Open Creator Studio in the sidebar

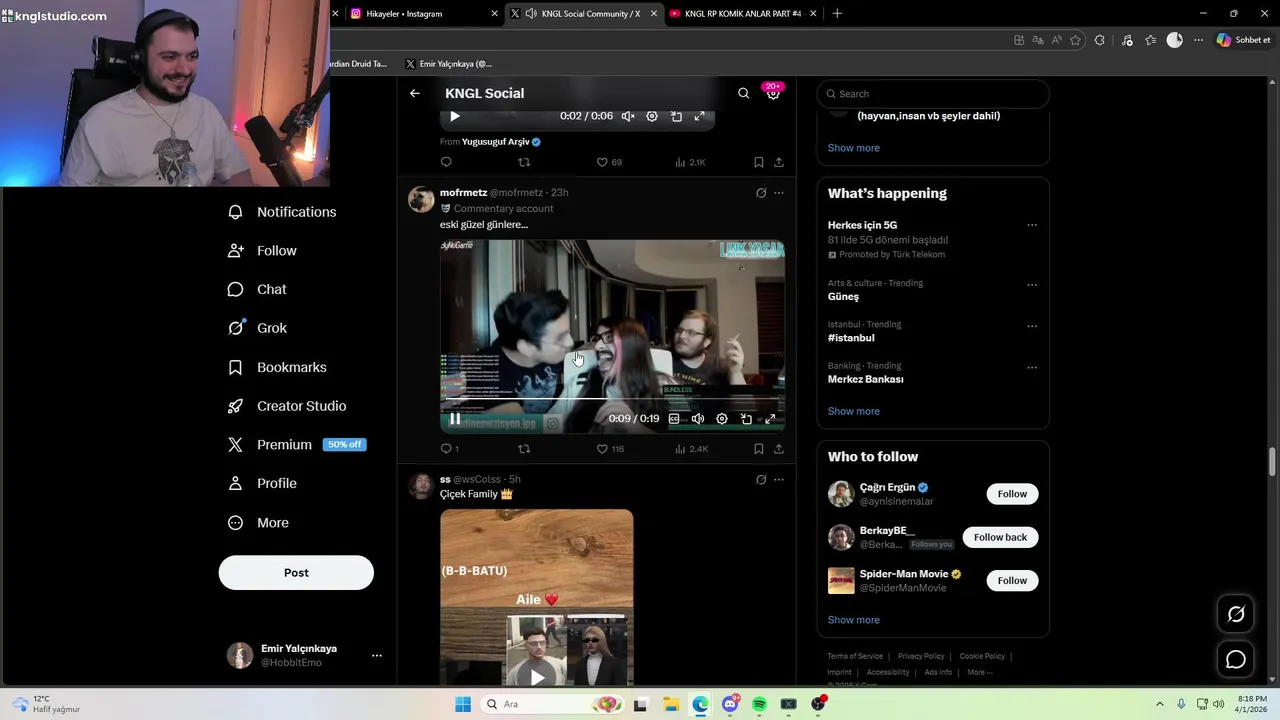[288, 406]
